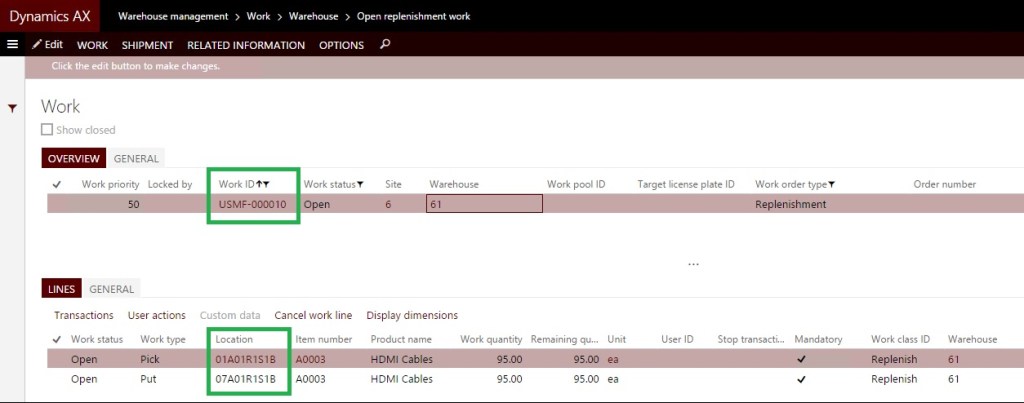The image size is (1024, 403).
Task: Click the Warehouse field containing 61
Action: click(x=484, y=204)
